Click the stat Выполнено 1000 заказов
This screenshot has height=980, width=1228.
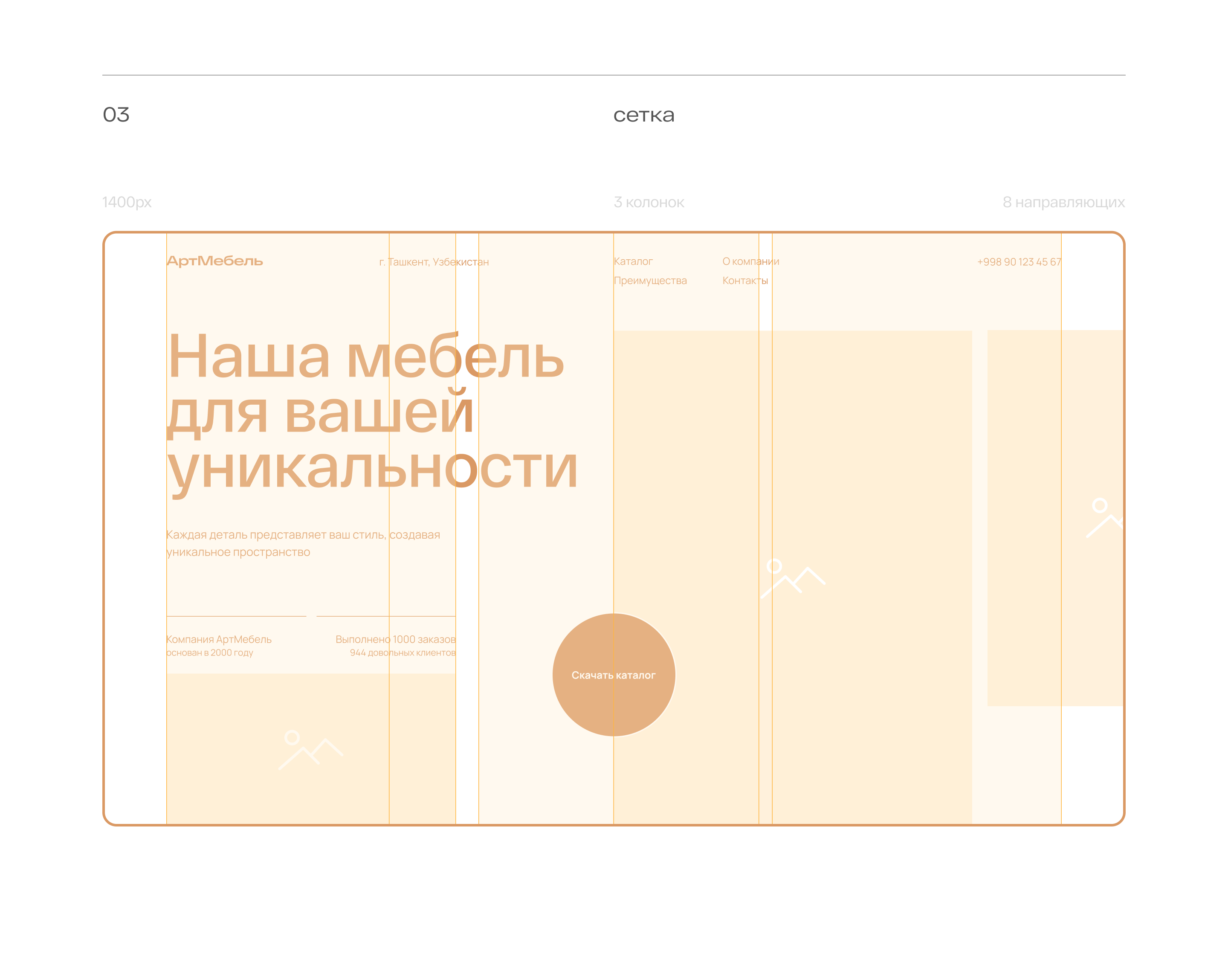point(396,639)
